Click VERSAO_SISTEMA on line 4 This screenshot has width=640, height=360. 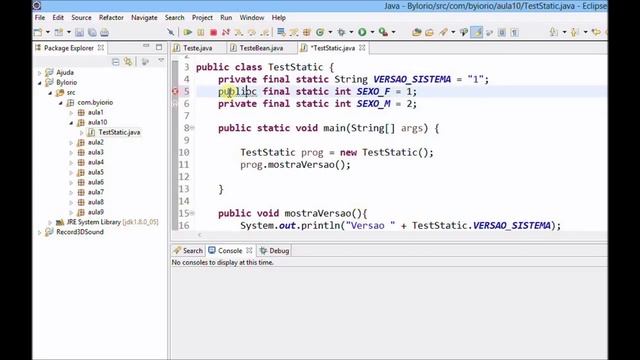(412, 79)
